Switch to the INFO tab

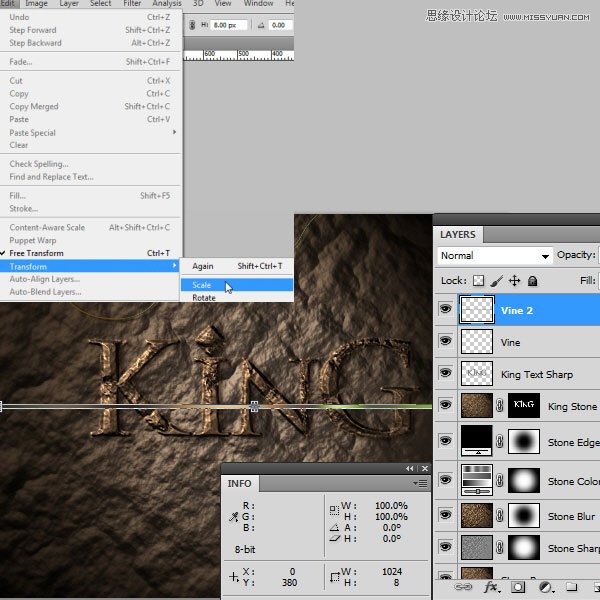coord(240,484)
